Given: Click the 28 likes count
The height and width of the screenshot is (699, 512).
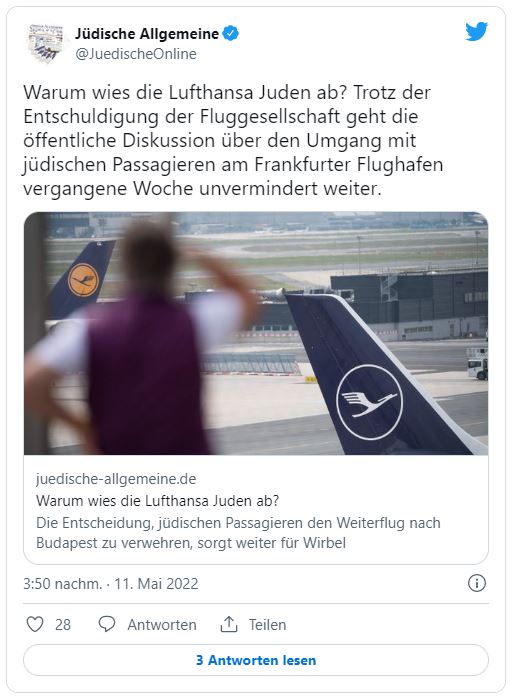Looking at the screenshot, I should (63, 625).
